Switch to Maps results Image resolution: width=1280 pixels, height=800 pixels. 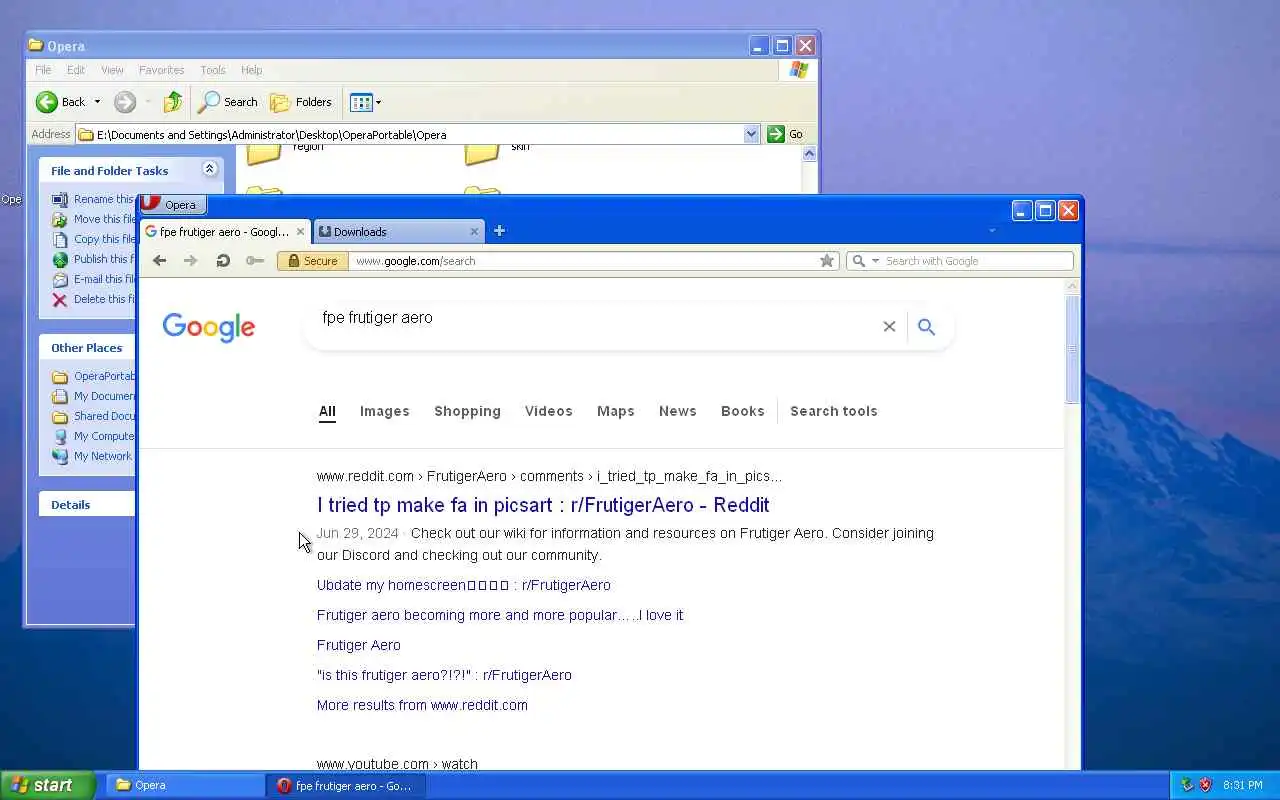click(616, 411)
